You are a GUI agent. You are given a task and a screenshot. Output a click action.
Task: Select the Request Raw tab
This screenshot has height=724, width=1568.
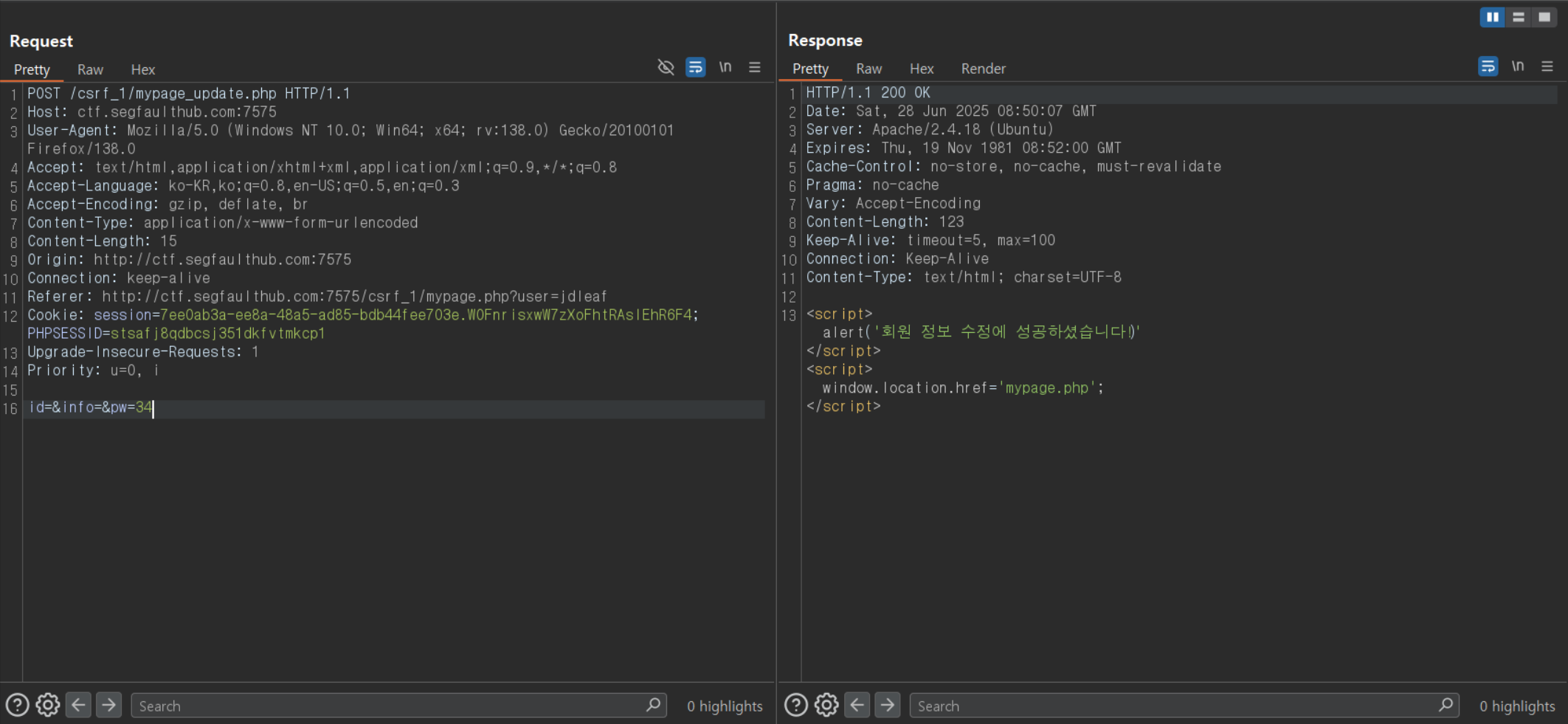coord(90,69)
